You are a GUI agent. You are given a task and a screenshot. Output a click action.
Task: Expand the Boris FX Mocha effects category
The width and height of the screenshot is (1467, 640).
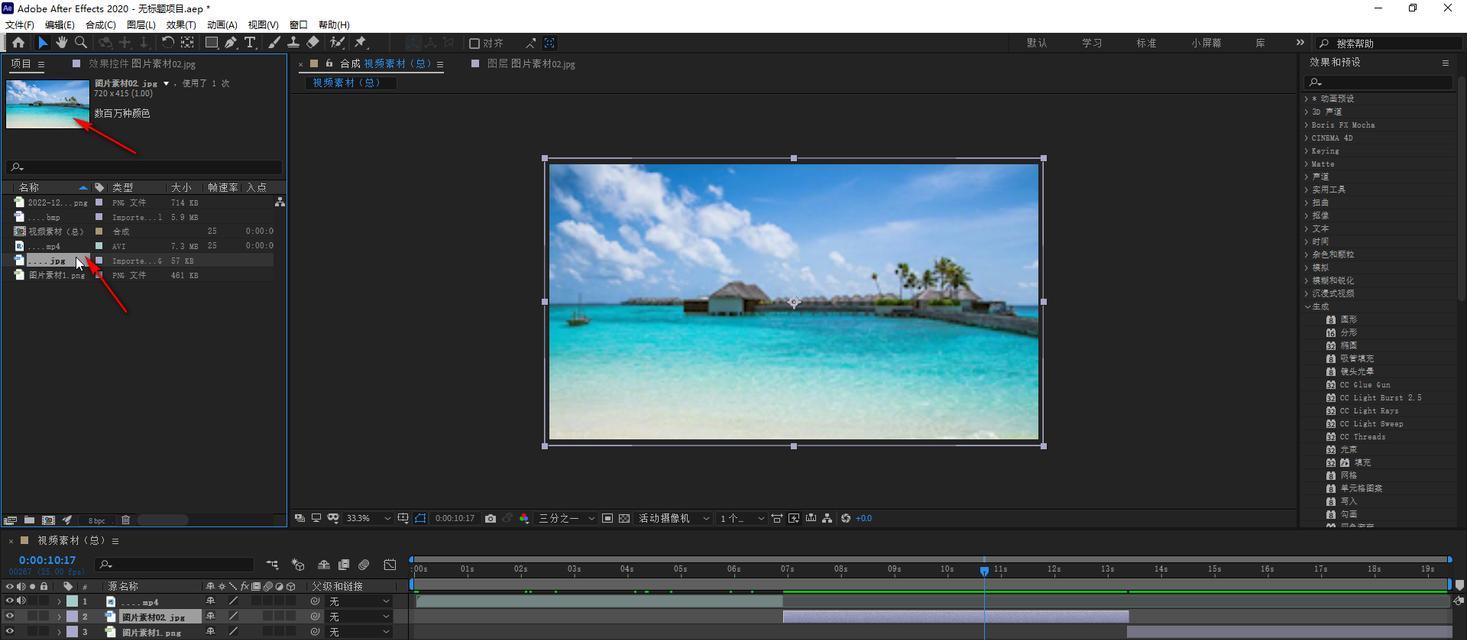[1306, 125]
